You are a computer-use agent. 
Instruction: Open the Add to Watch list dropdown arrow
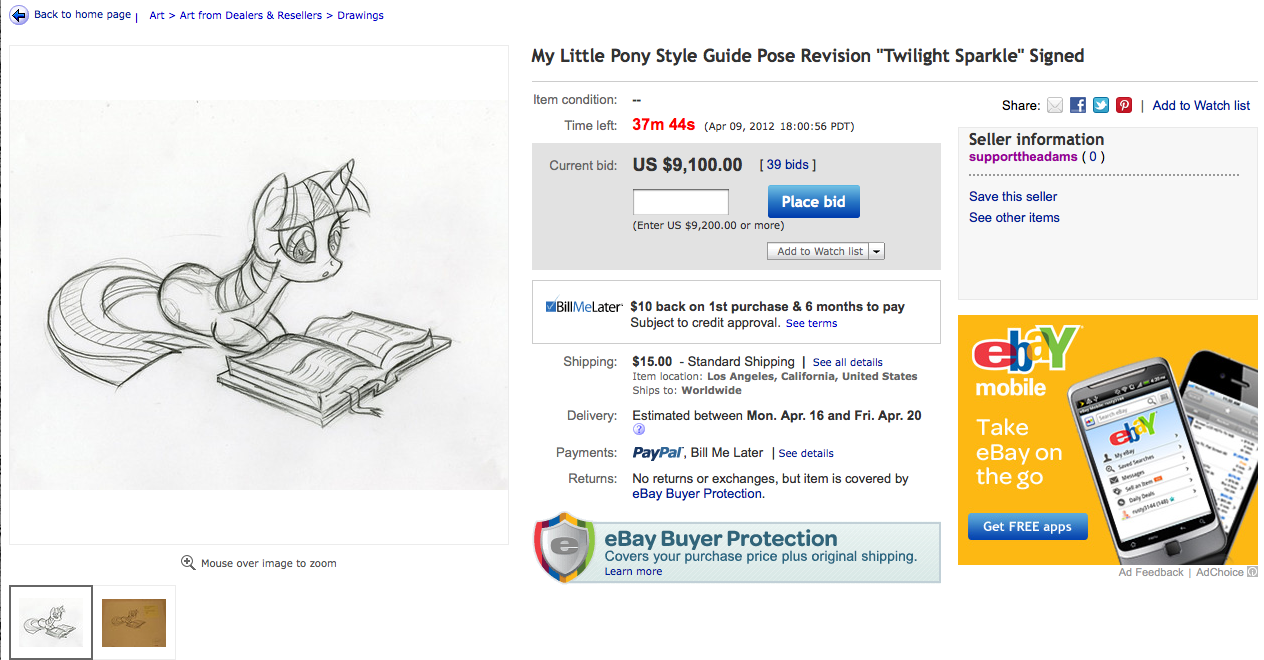pos(877,251)
